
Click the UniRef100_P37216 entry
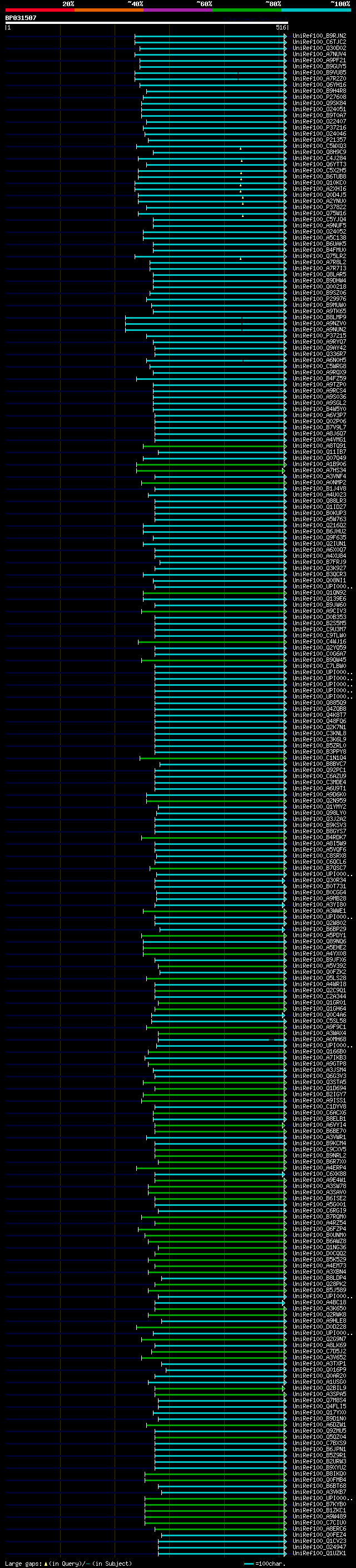(319, 128)
